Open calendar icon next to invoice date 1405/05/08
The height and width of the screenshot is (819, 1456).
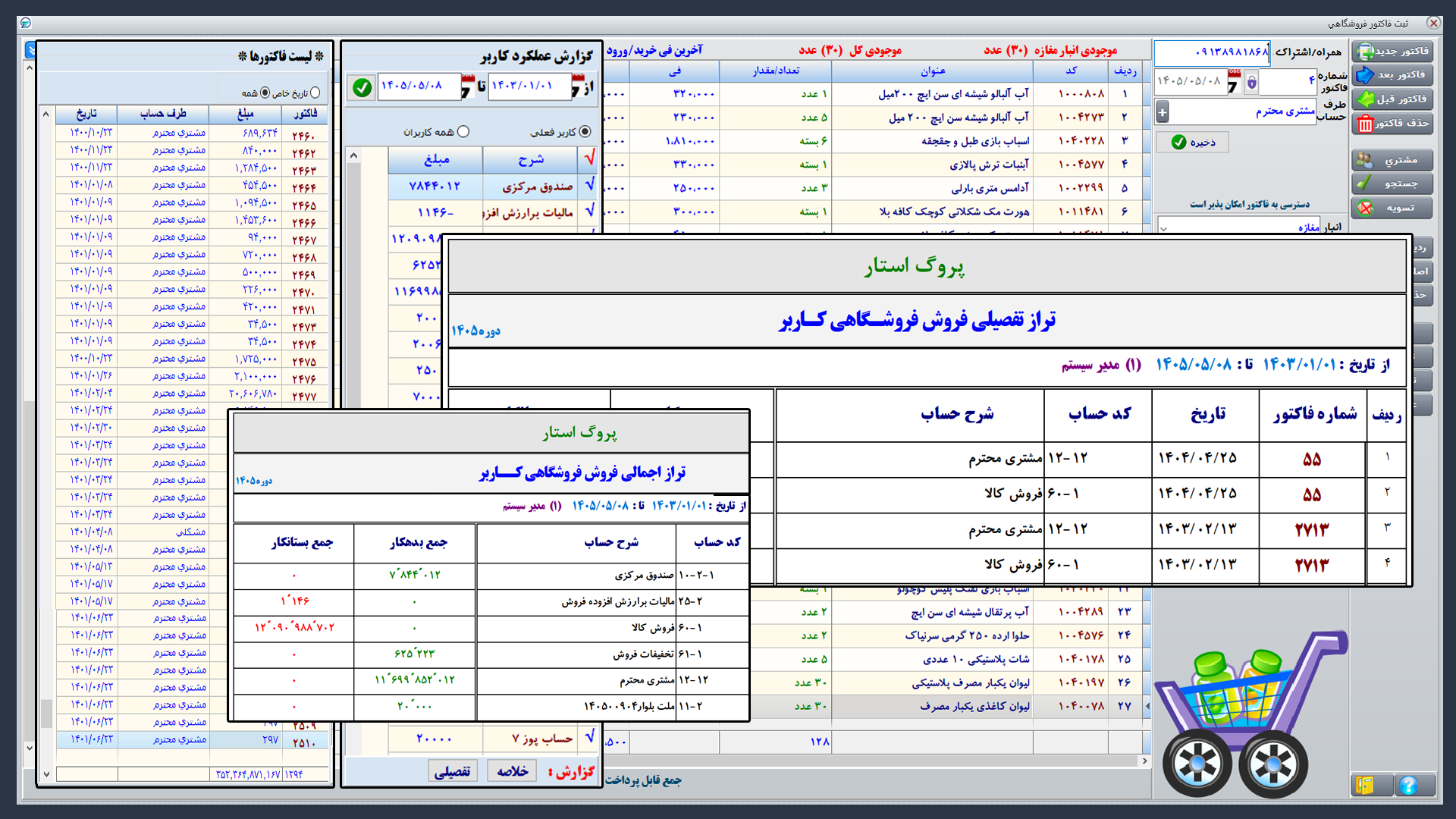(1234, 81)
